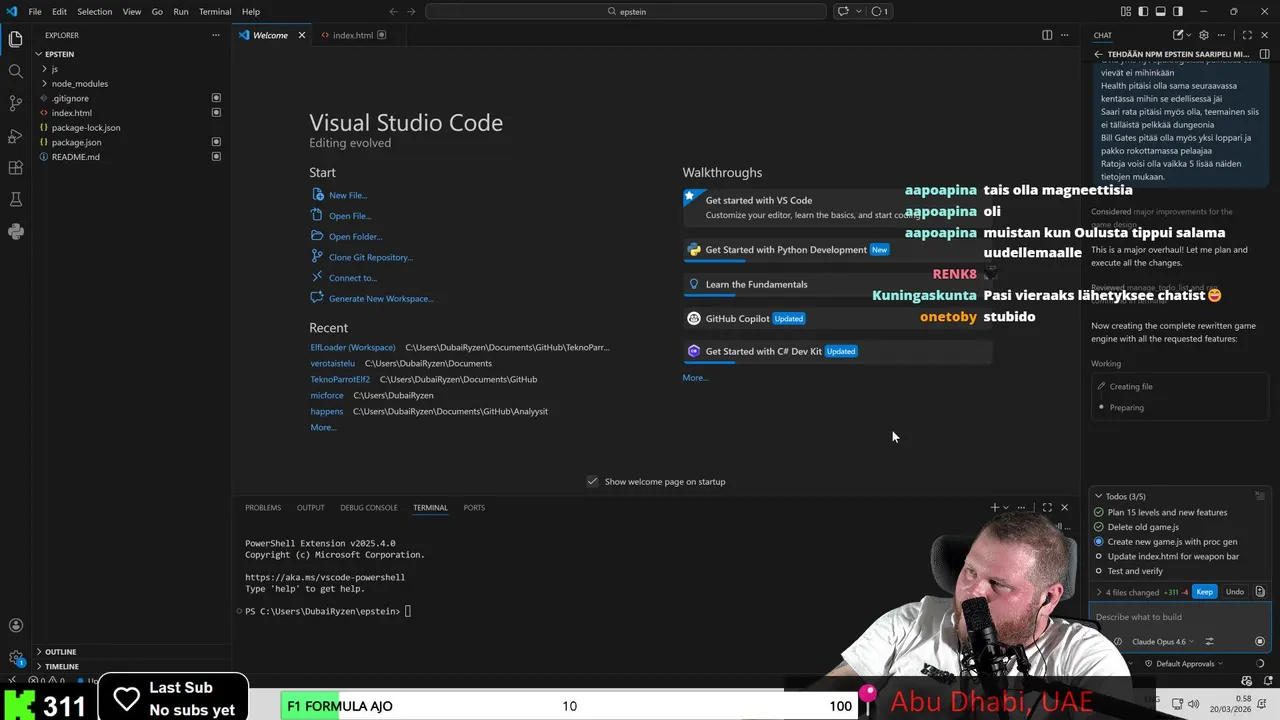The image size is (1280, 720).
Task: Add a new terminal with plus icon
Action: coord(994,508)
